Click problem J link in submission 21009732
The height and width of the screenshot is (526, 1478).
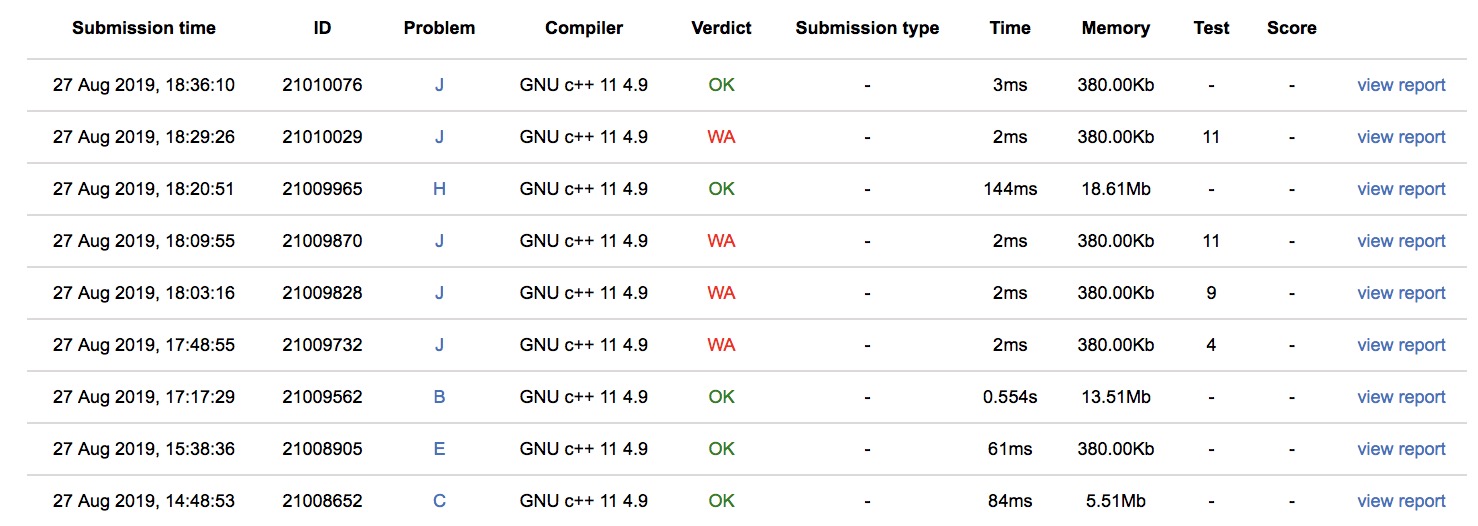point(439,345)
